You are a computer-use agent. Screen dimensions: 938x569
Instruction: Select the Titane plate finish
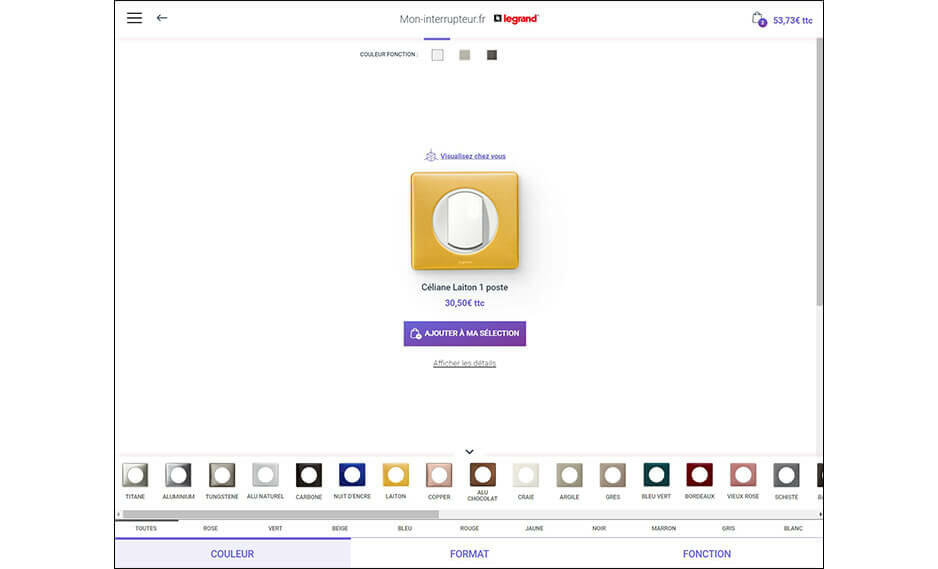[x=135, y=475]
